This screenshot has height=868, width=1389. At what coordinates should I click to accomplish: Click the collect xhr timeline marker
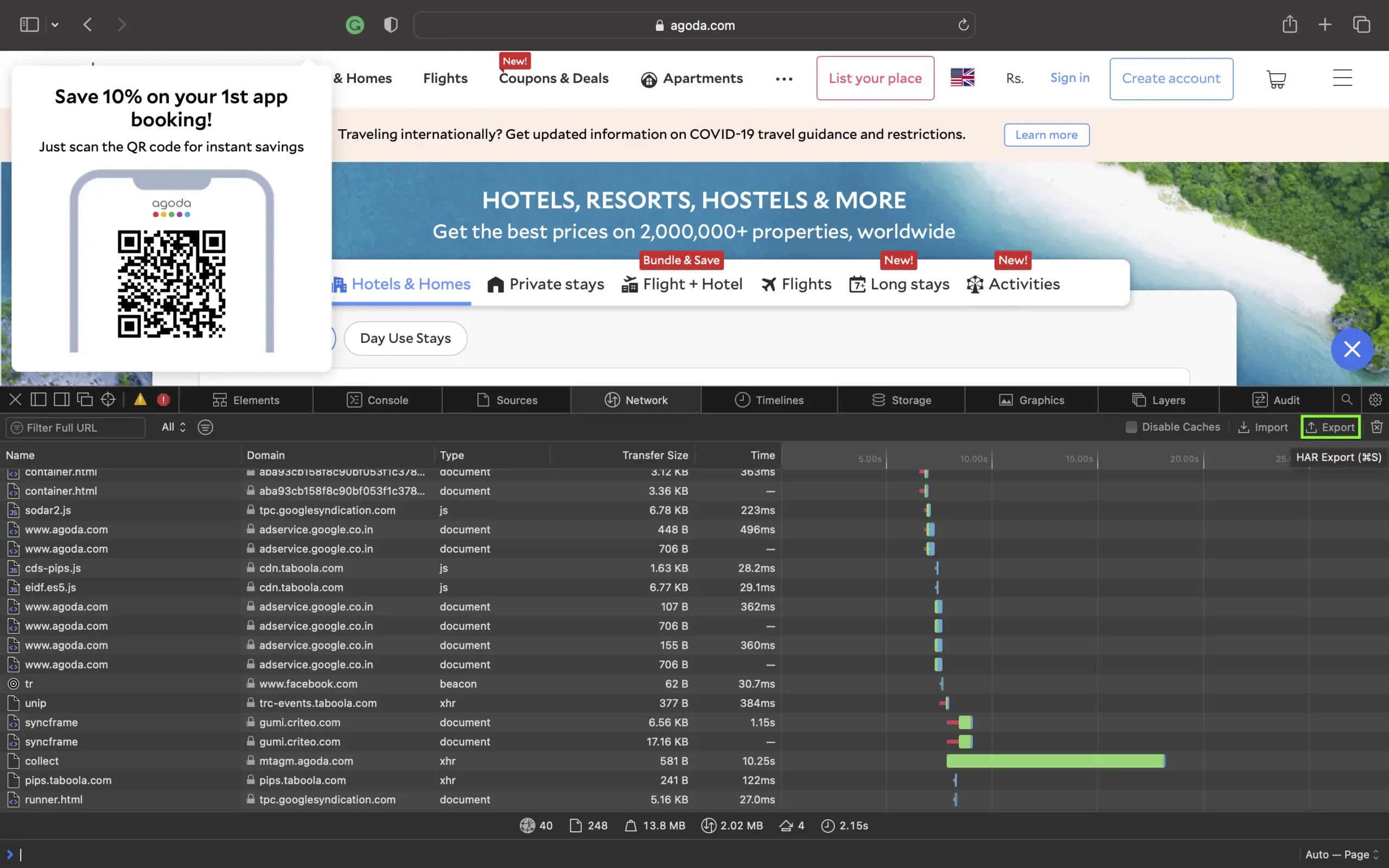(1054, 761)
